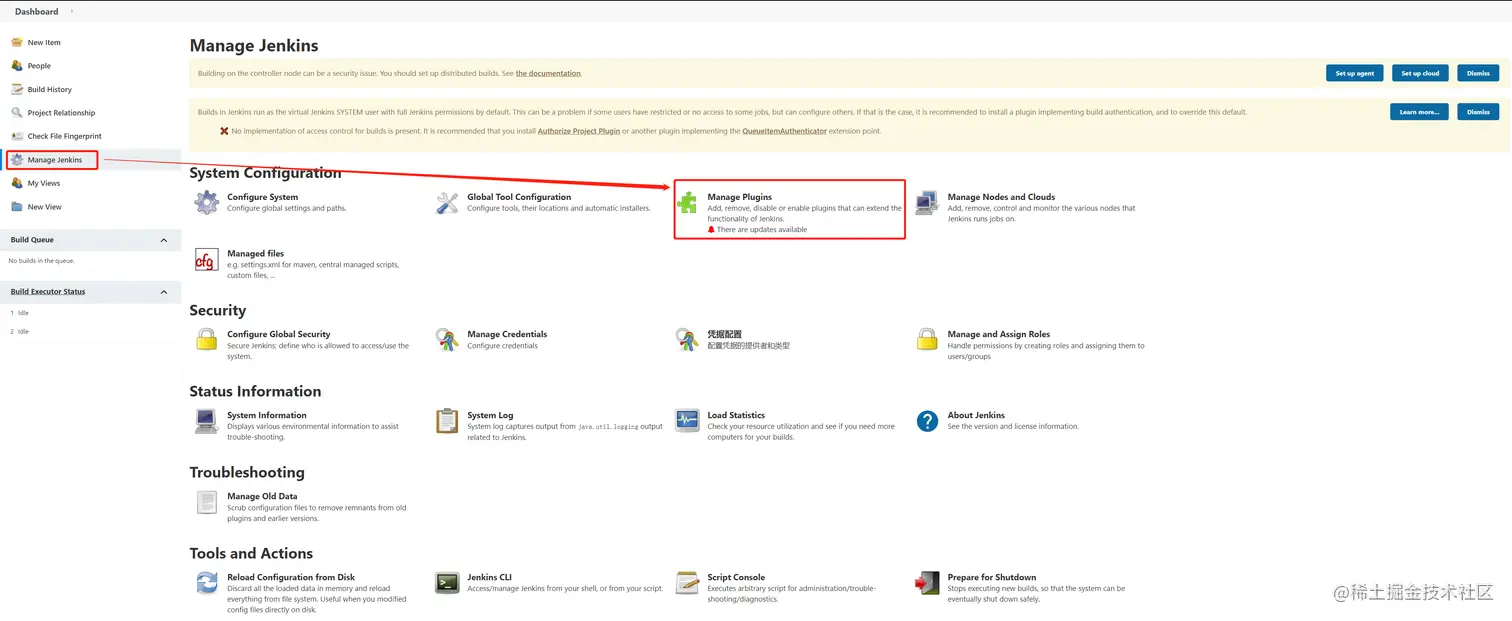Image resolution: width=1512 pixels, height=621 pixels.
Task: Click the Manage Old Data document icon
Action: tap(207, 502)
